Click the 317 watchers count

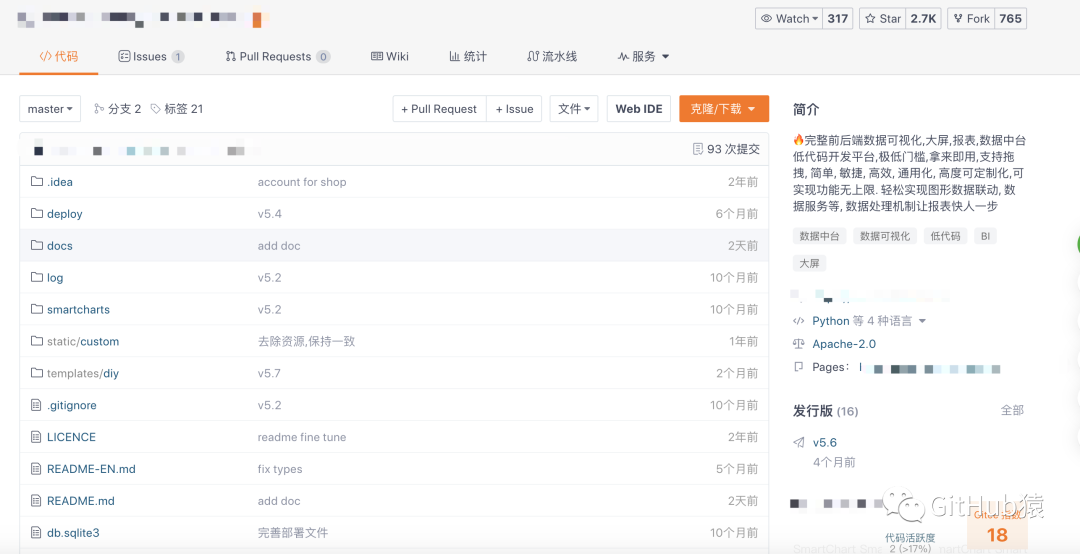point(838,19)
